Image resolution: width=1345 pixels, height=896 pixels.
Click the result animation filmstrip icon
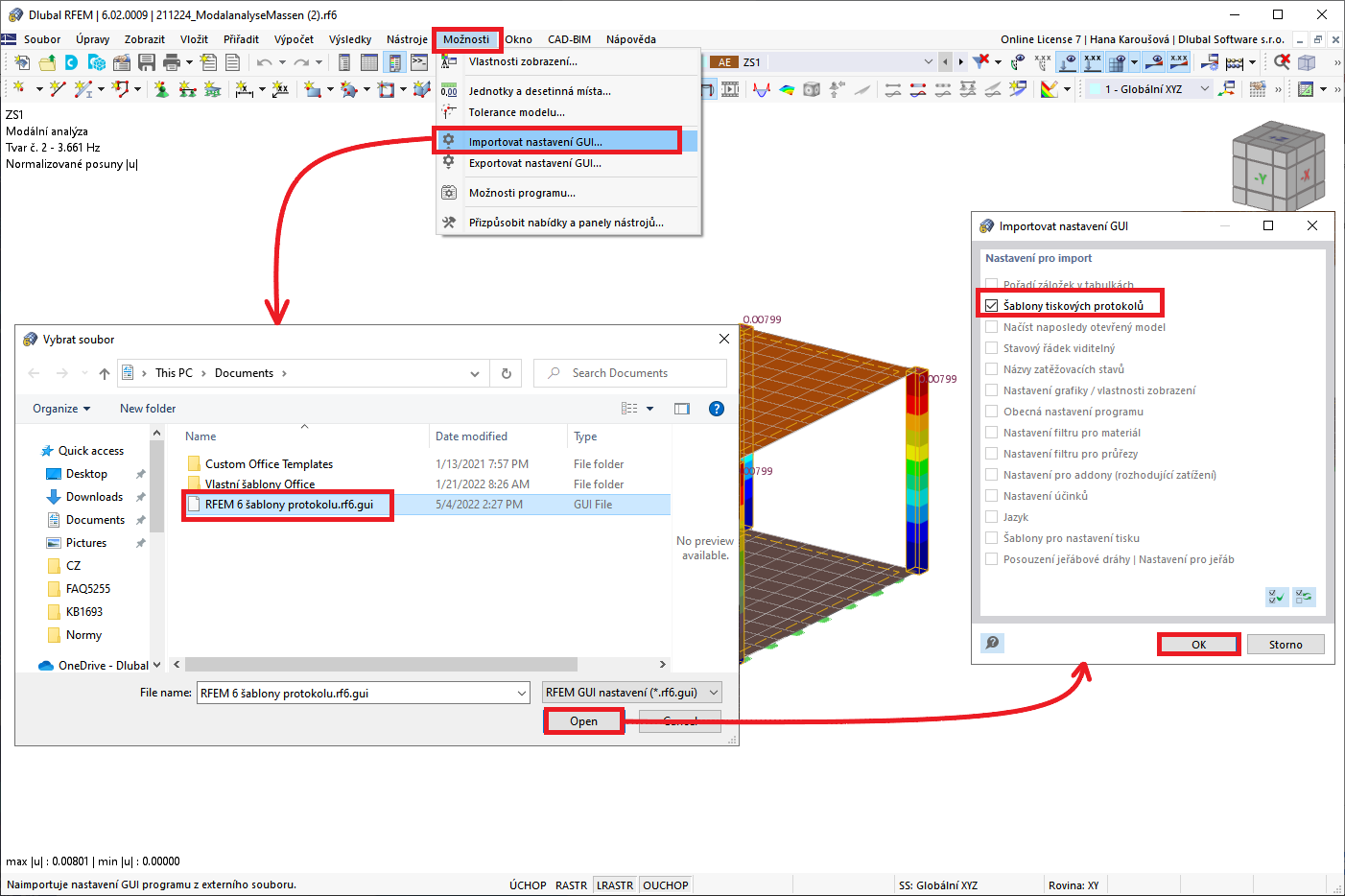click(730, 89)
